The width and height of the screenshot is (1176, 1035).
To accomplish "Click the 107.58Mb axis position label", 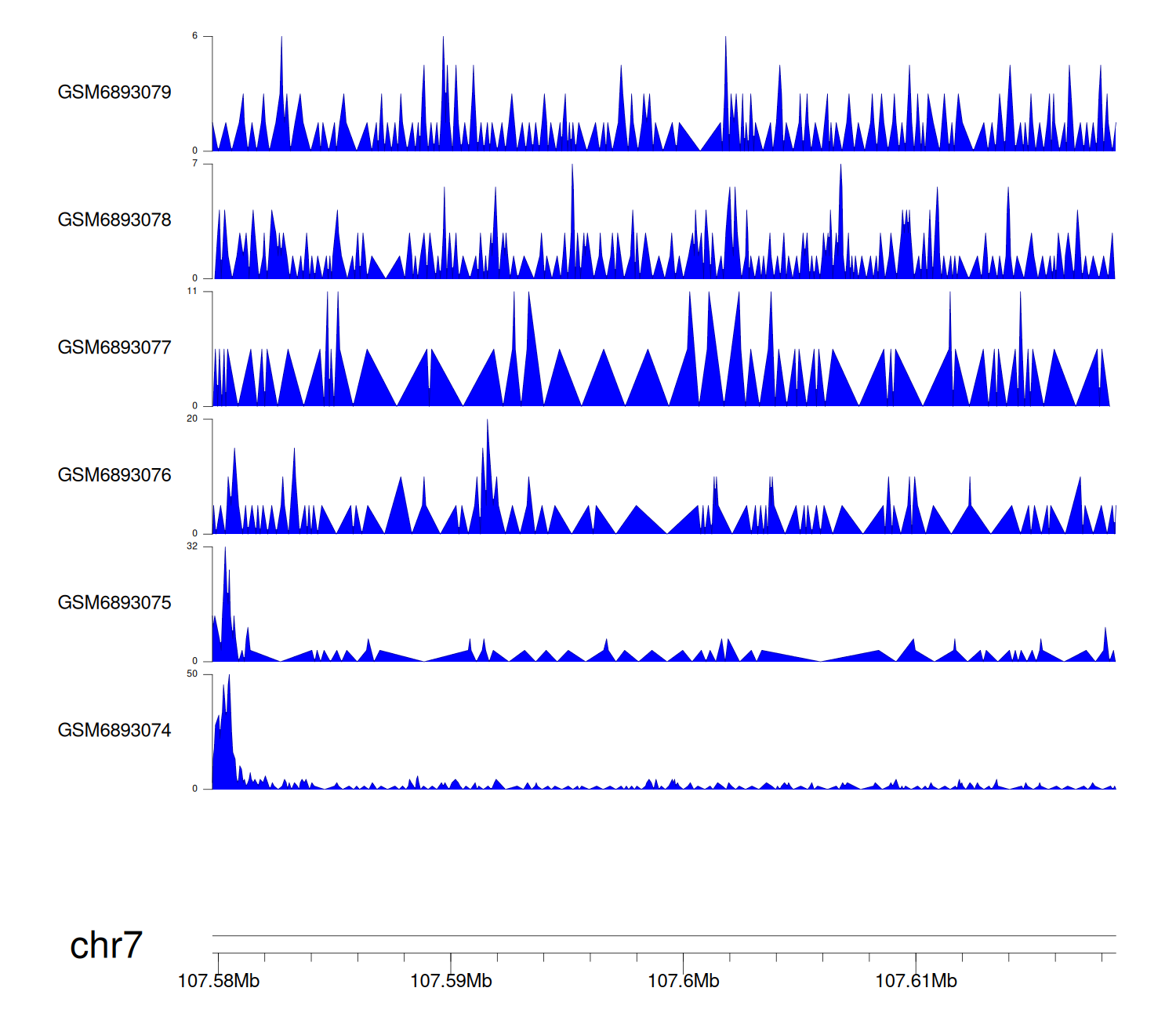I will point(219,981).
